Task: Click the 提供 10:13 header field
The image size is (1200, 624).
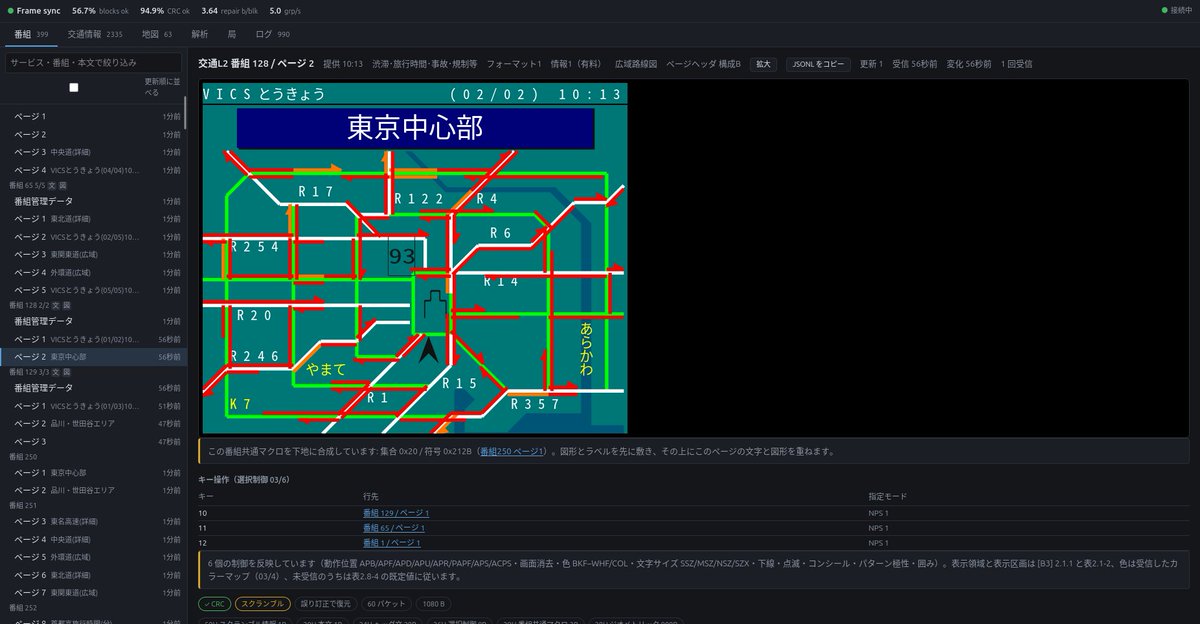Action: (x=343, y=63)
